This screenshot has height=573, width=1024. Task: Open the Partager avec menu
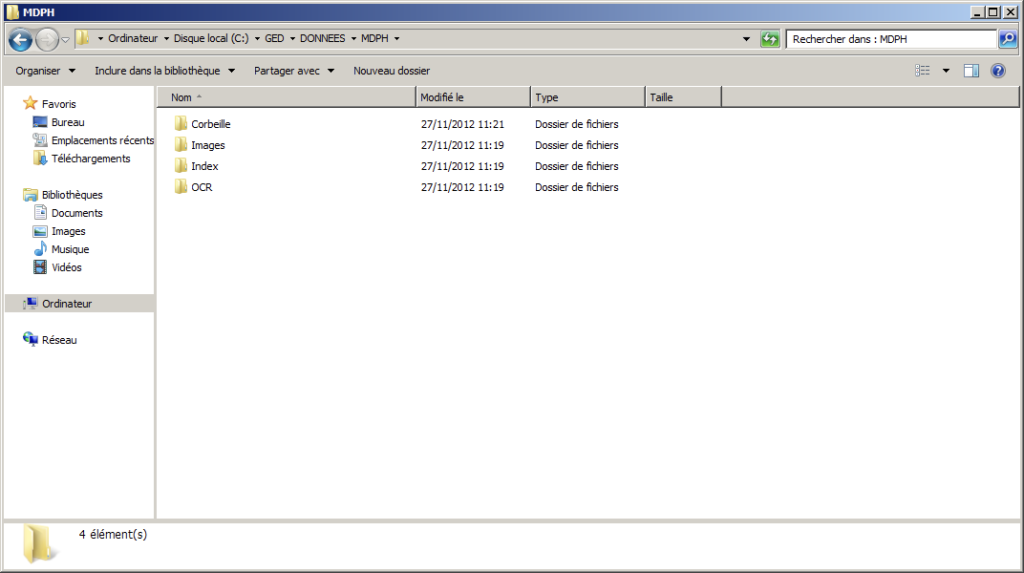click(x=294, y=71)
